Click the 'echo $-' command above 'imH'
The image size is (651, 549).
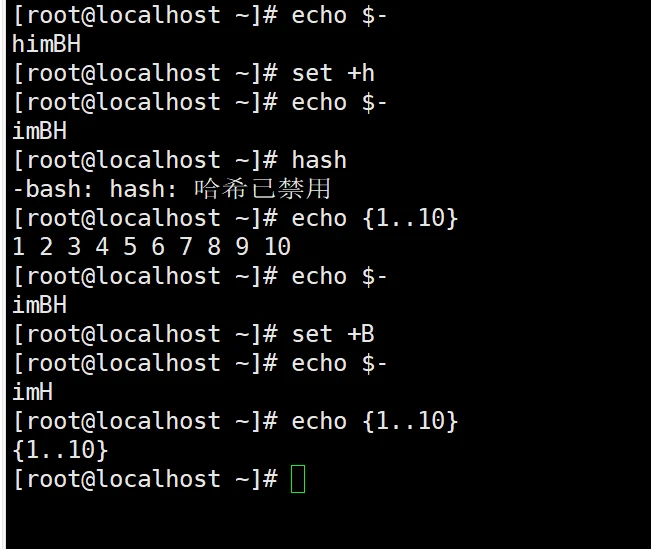coord(339,363)
